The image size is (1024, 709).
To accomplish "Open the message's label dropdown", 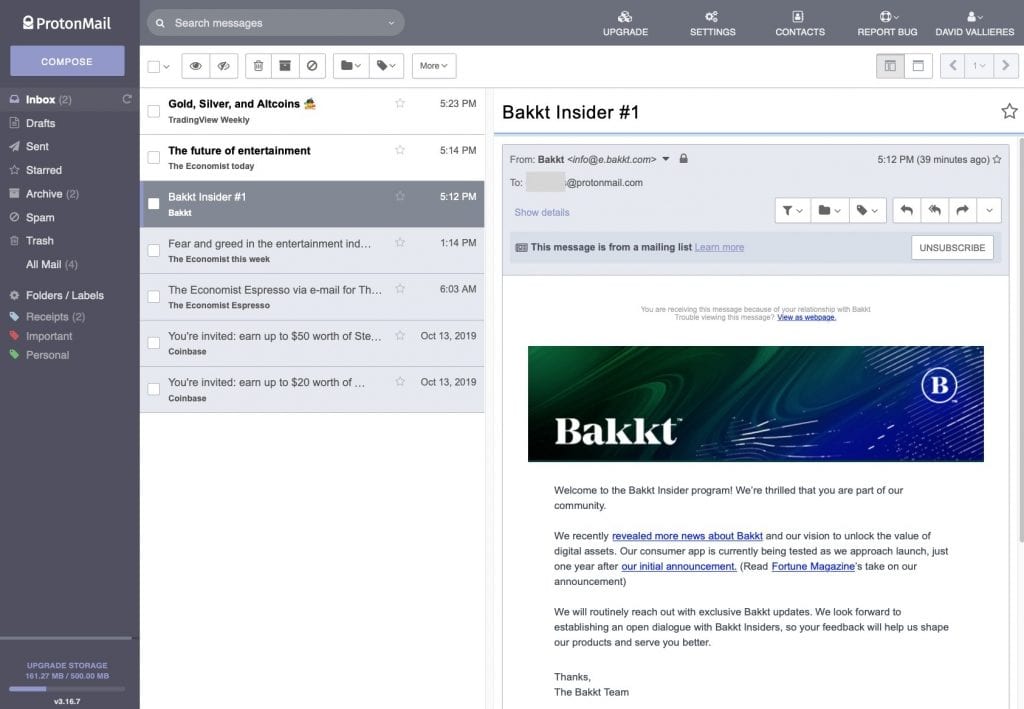I will [x=867, y=210].
